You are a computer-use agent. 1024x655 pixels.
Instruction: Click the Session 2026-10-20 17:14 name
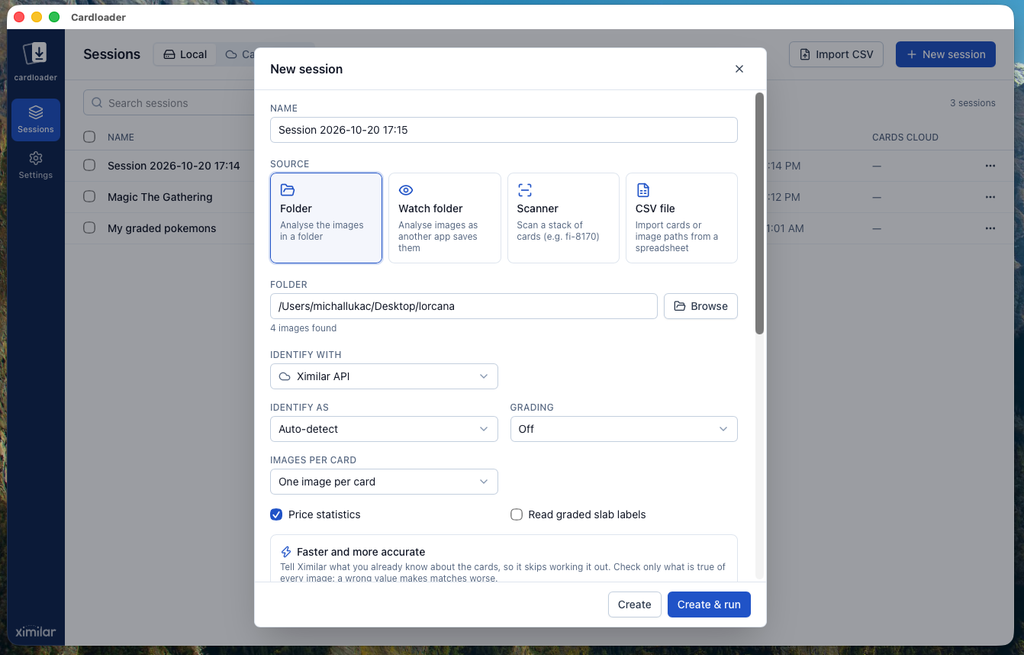pyautogui.click(x=174, y=166)
